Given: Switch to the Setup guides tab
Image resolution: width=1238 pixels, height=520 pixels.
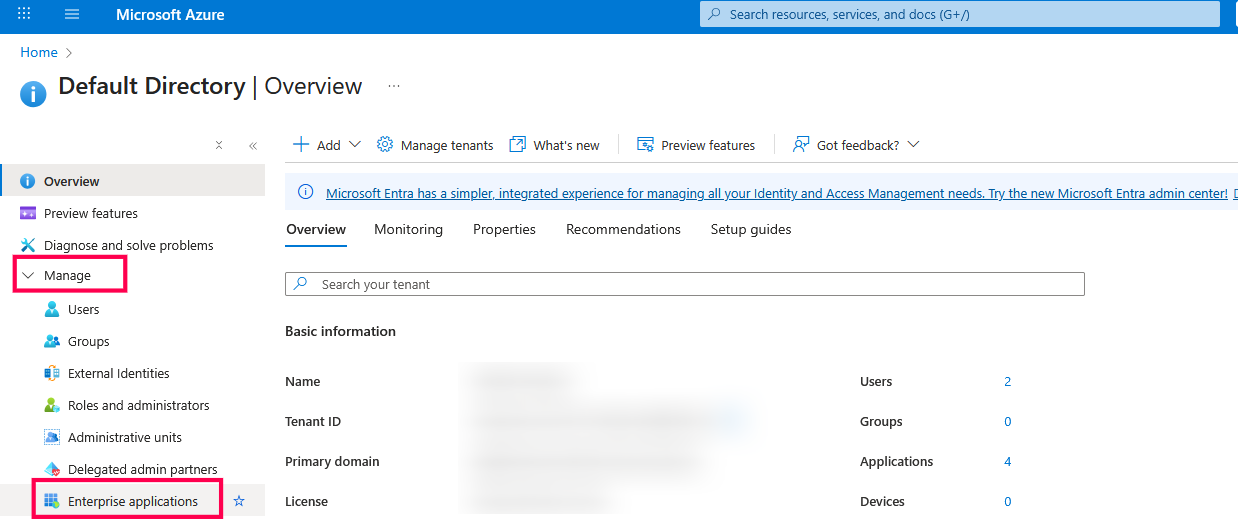Looking at the screenshot, I should pos(751,229).
